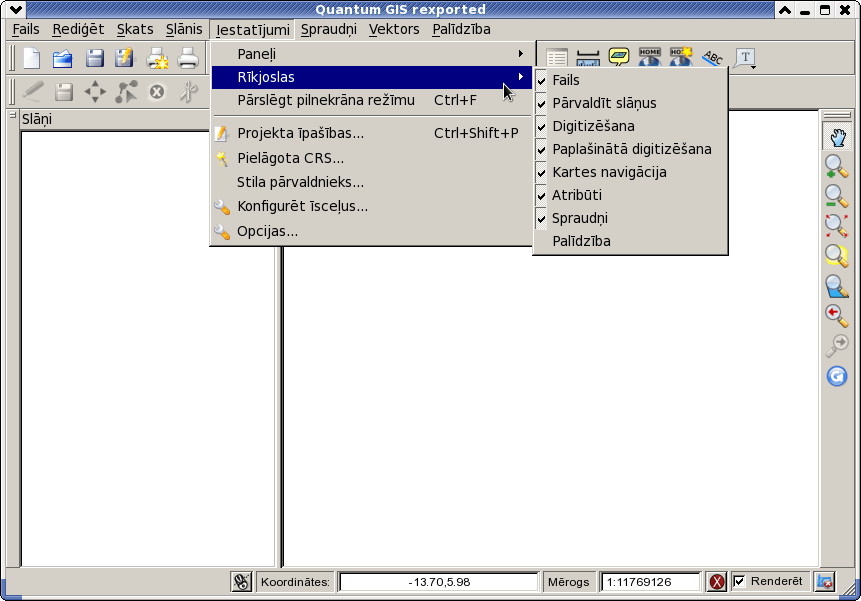
Task: Close the open Iestatījumi menu
Action: [x=253, y=30]
